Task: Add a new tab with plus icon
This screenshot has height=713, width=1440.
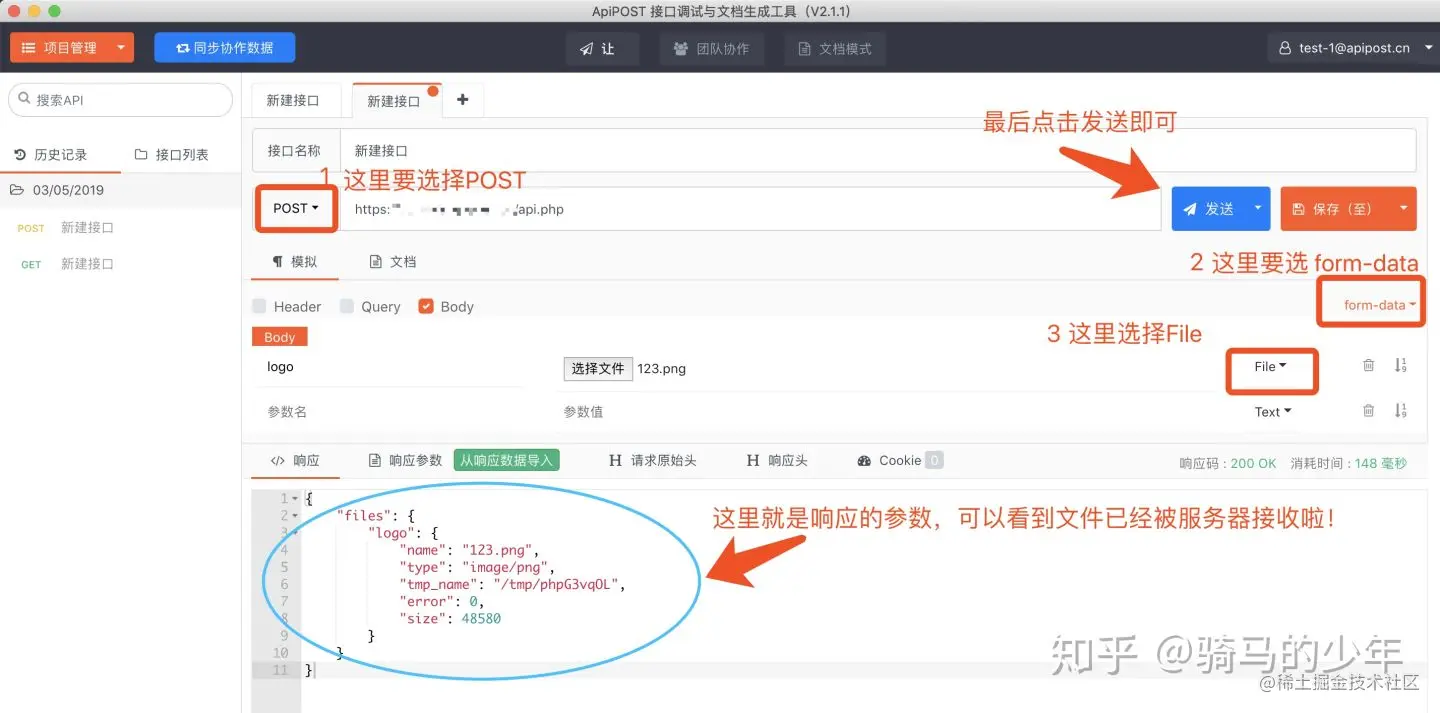Action: 462,100
